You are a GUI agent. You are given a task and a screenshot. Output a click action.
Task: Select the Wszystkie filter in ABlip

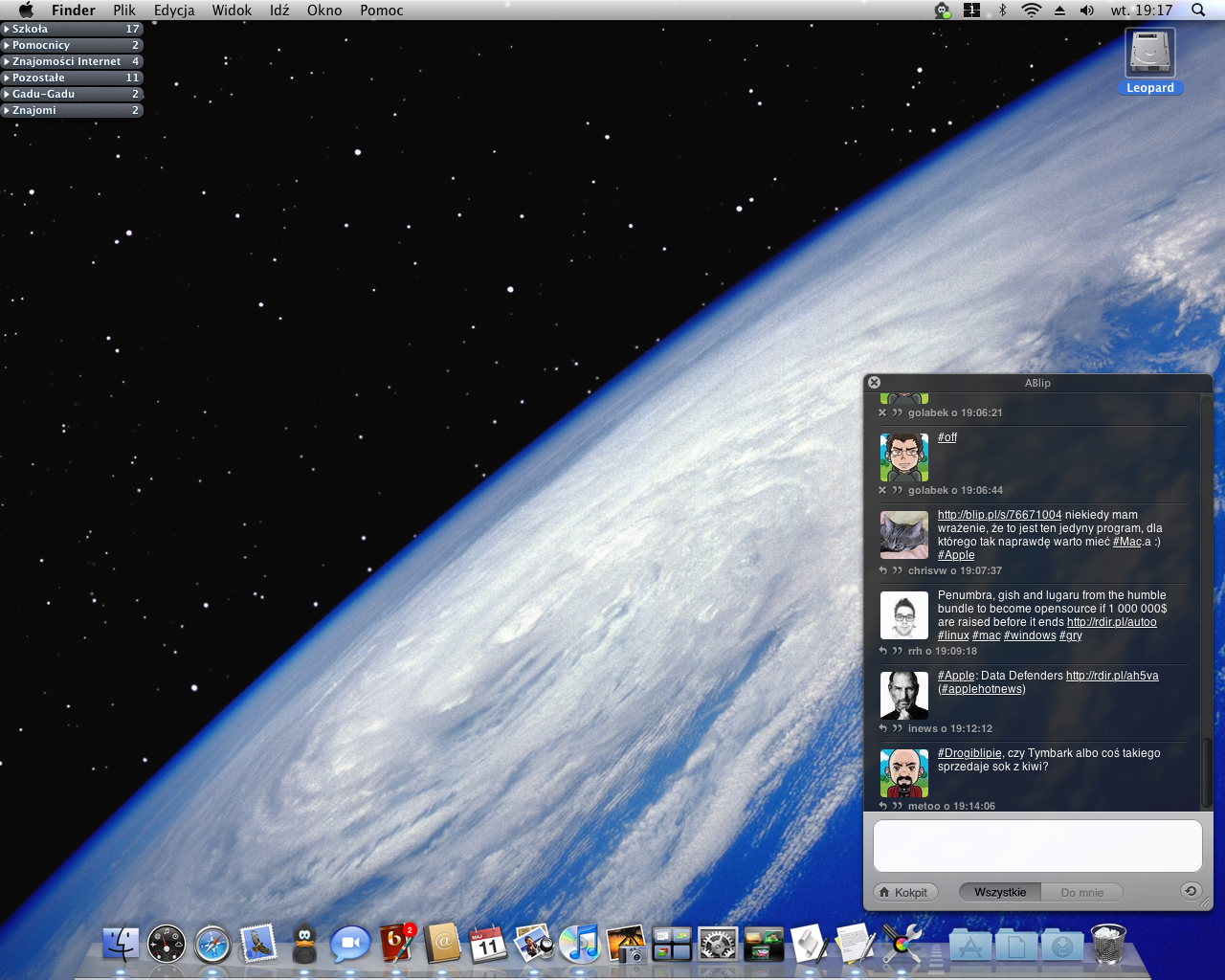[1000, 892]
